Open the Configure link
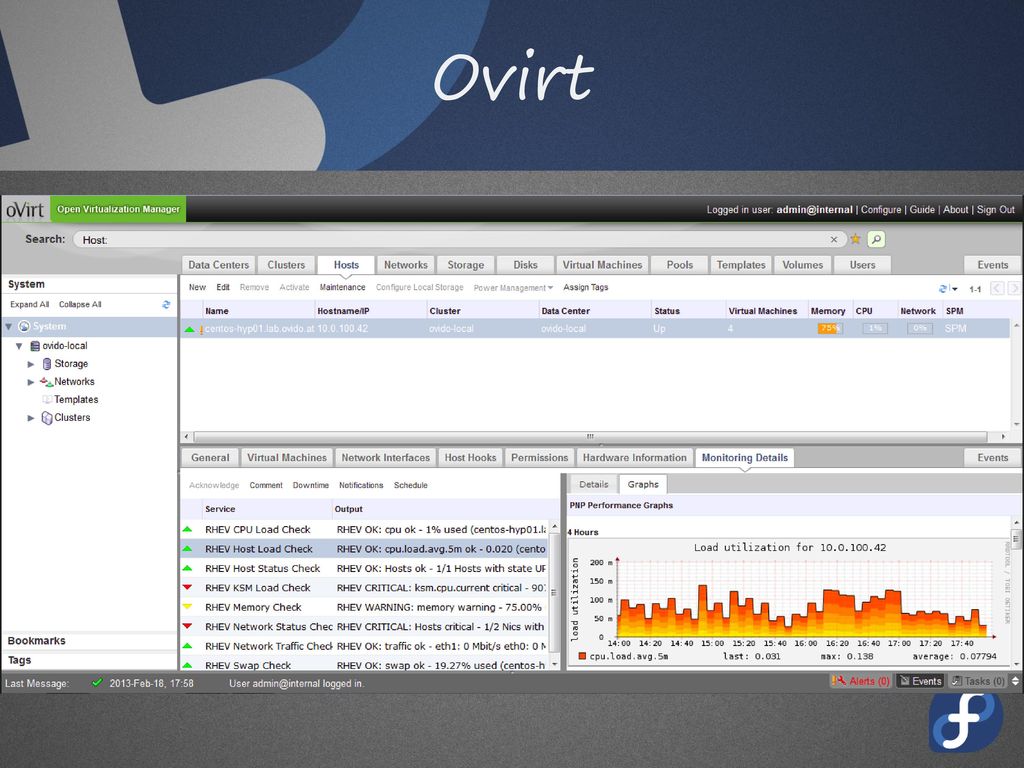 point(880,210)
